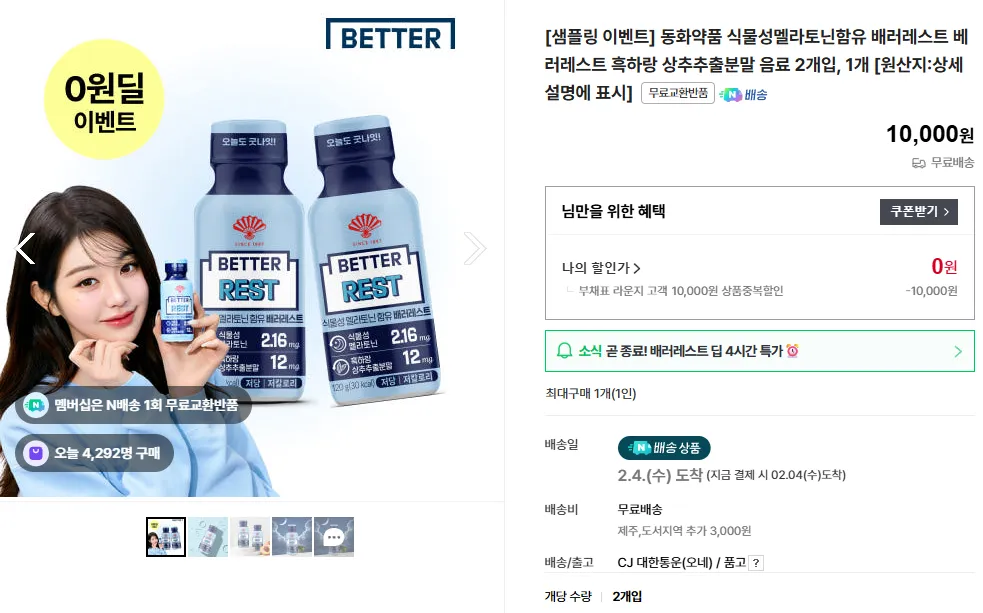Click the 무료교환반품 badge
The image size is (983, 613).
pyautogui.click(x=678, y=93)
